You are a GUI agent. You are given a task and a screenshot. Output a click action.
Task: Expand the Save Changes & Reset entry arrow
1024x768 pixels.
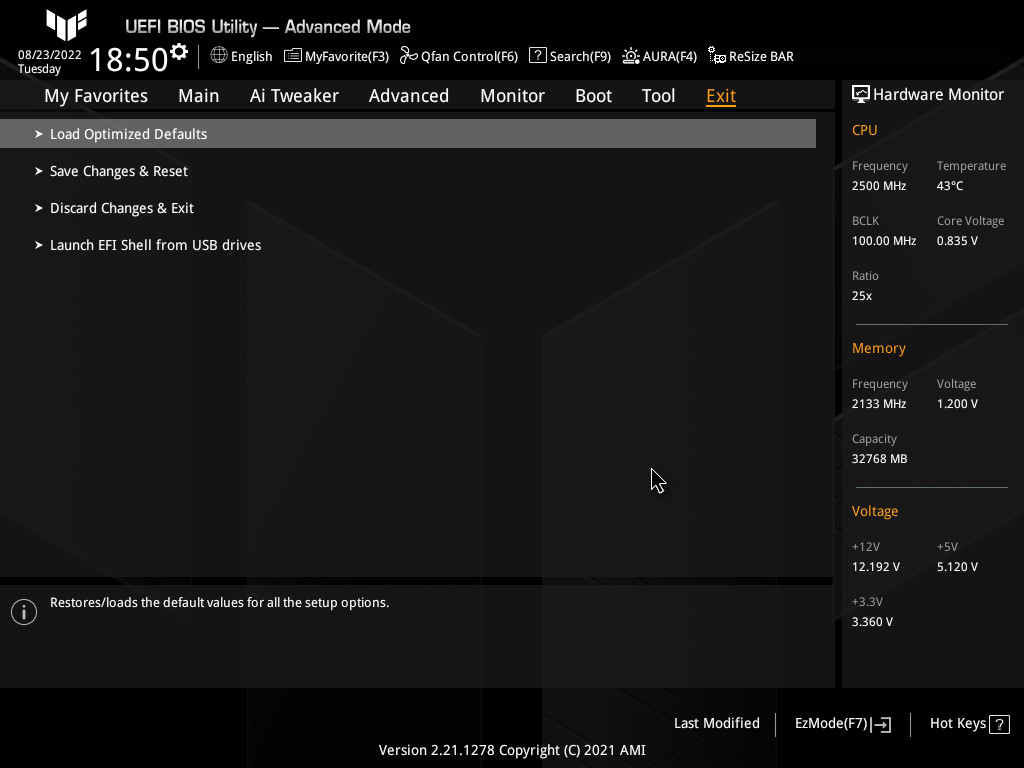[38, 171]
